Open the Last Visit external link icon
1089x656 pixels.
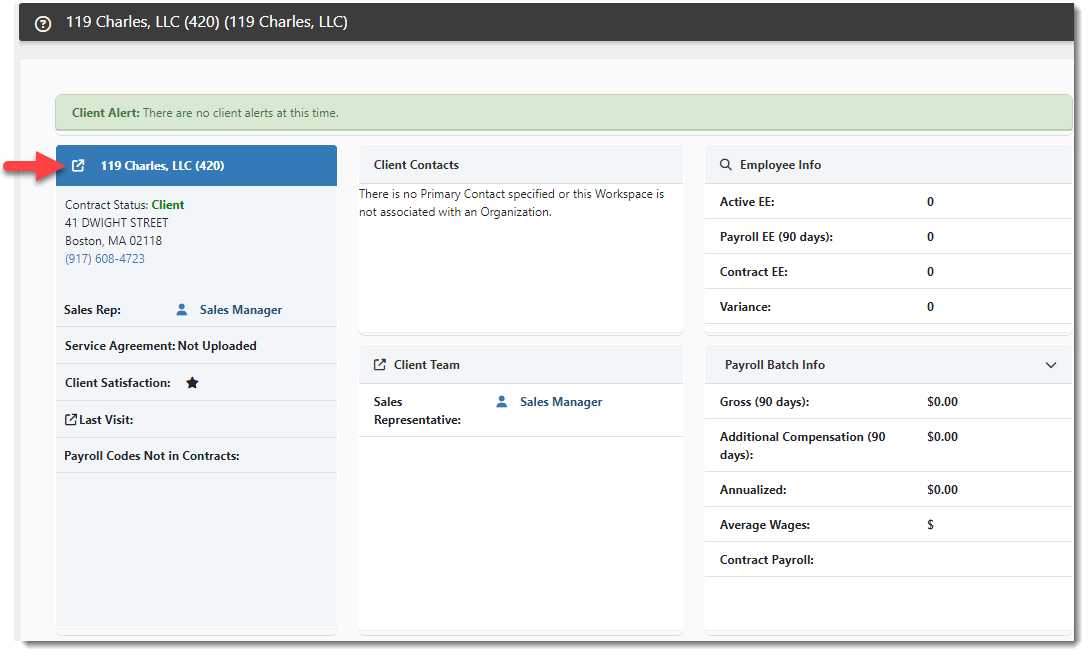[x=71, y=419]
